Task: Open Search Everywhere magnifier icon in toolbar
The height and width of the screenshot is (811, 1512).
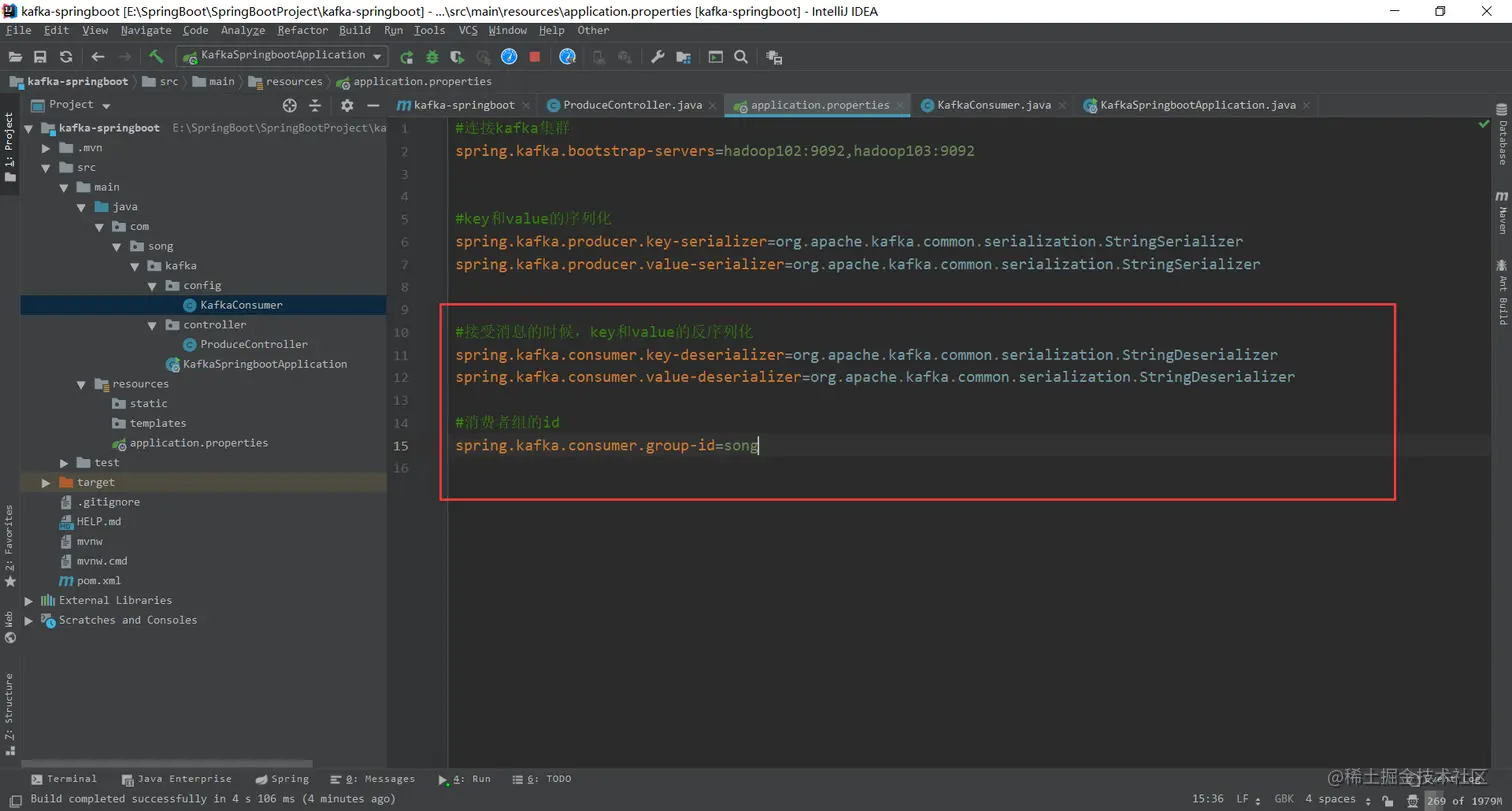Action: 741,57
